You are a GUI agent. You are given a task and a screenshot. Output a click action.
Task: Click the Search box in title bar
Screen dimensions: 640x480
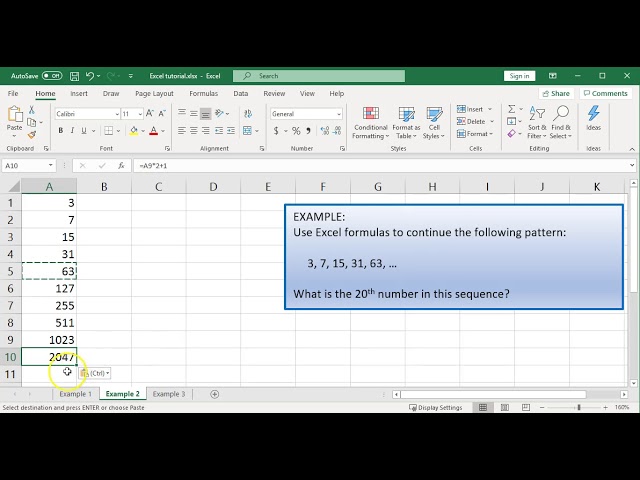coord(319,76)
